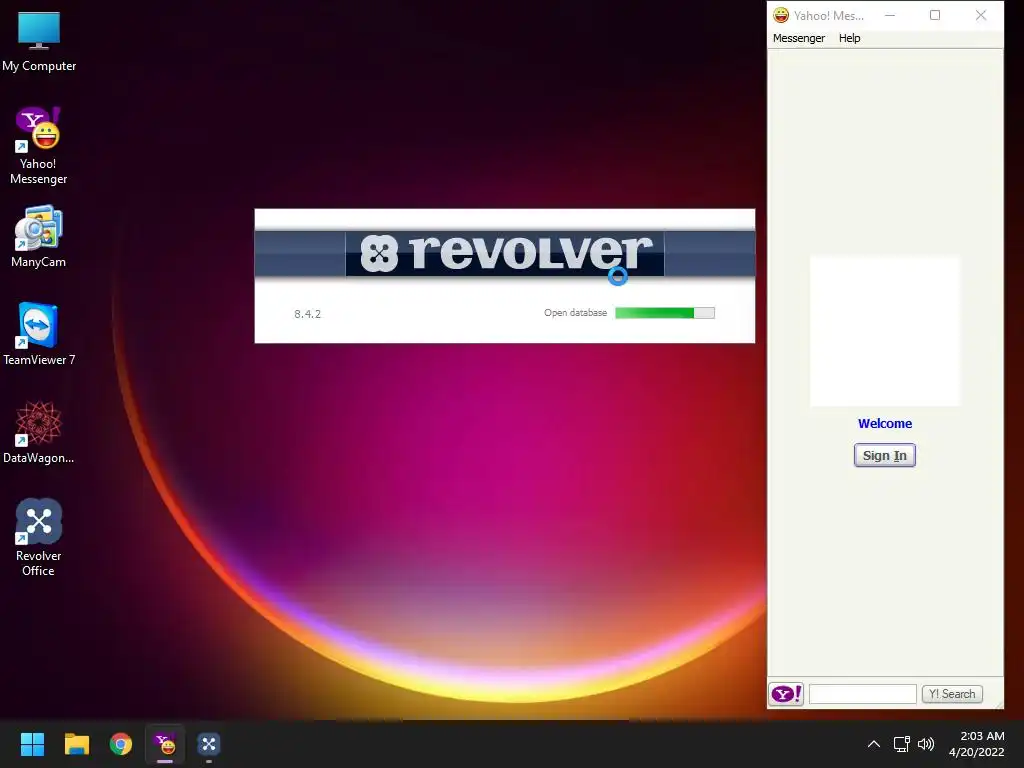Launch Revolver Office desktop shortcut
The image size is (1024, 768).
click(x=39, y=537)
